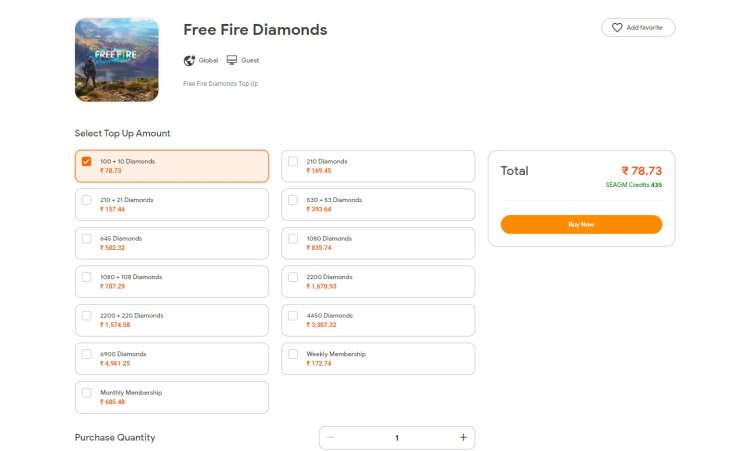Increase quantity with the plus icon
Screen dimensions: 740x451
pos(463,437)
